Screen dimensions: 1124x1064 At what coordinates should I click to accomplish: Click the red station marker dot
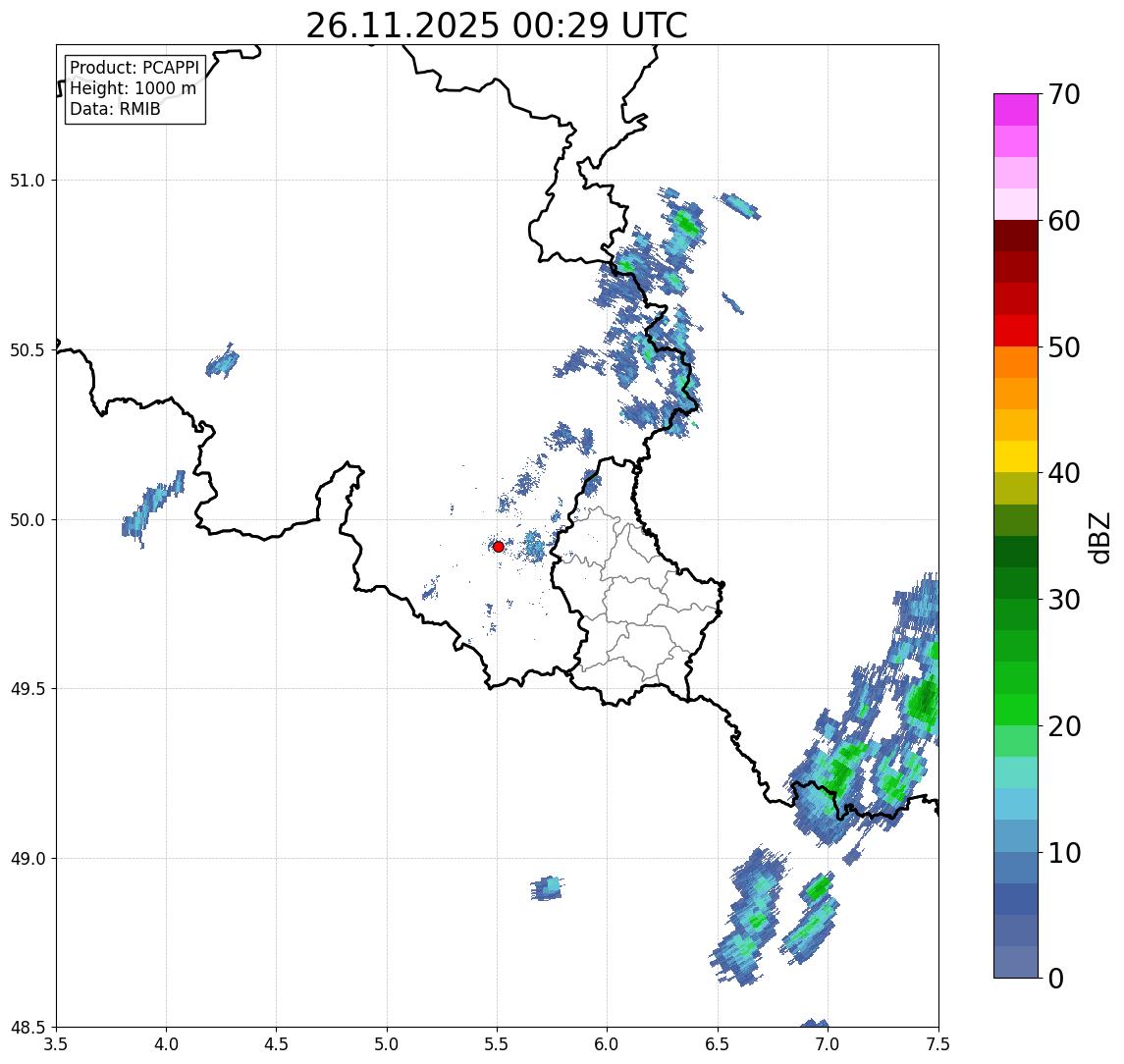pyautogui.click(x=499, y=547)
